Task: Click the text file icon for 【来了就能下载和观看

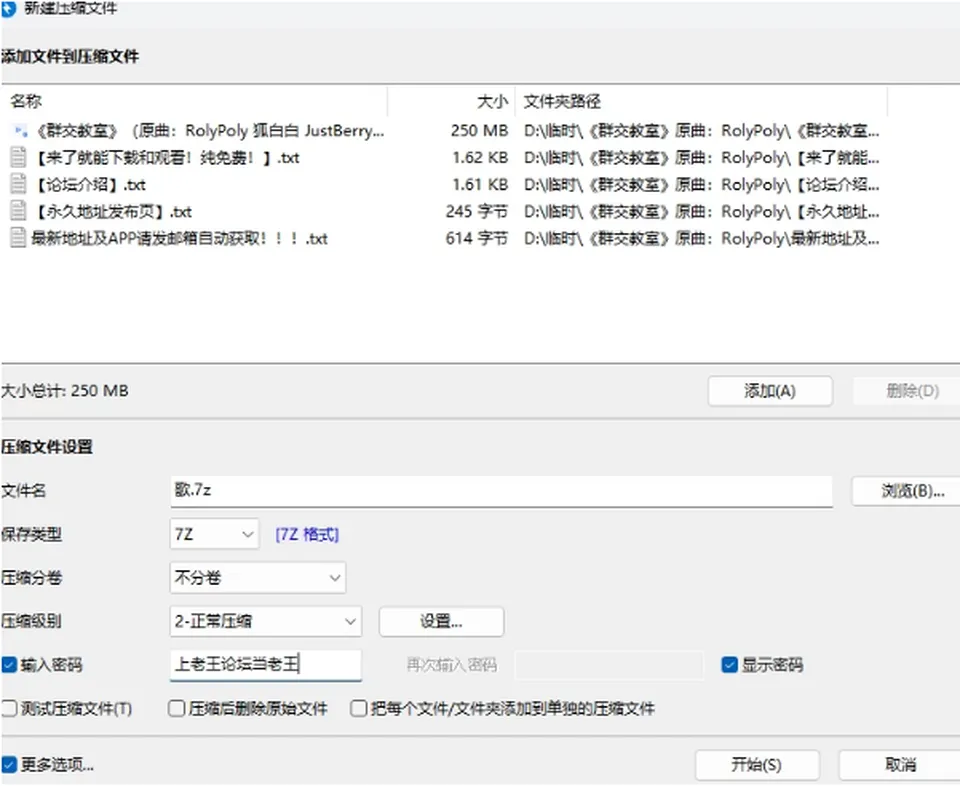Action: [18, 157]
